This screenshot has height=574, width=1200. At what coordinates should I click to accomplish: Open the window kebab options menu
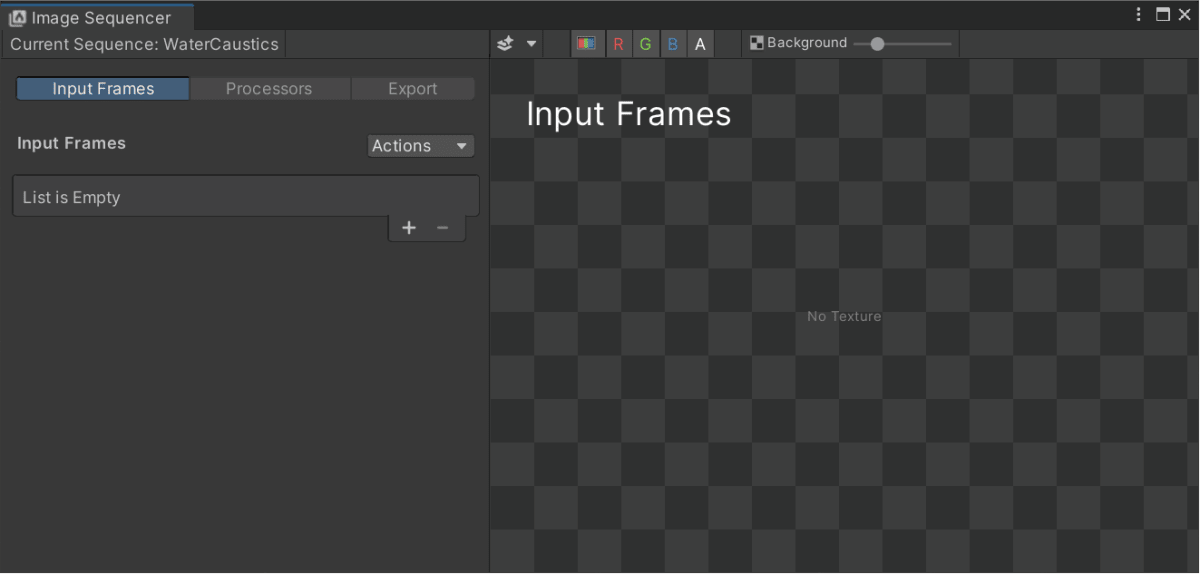click(x=1139, y=15)
